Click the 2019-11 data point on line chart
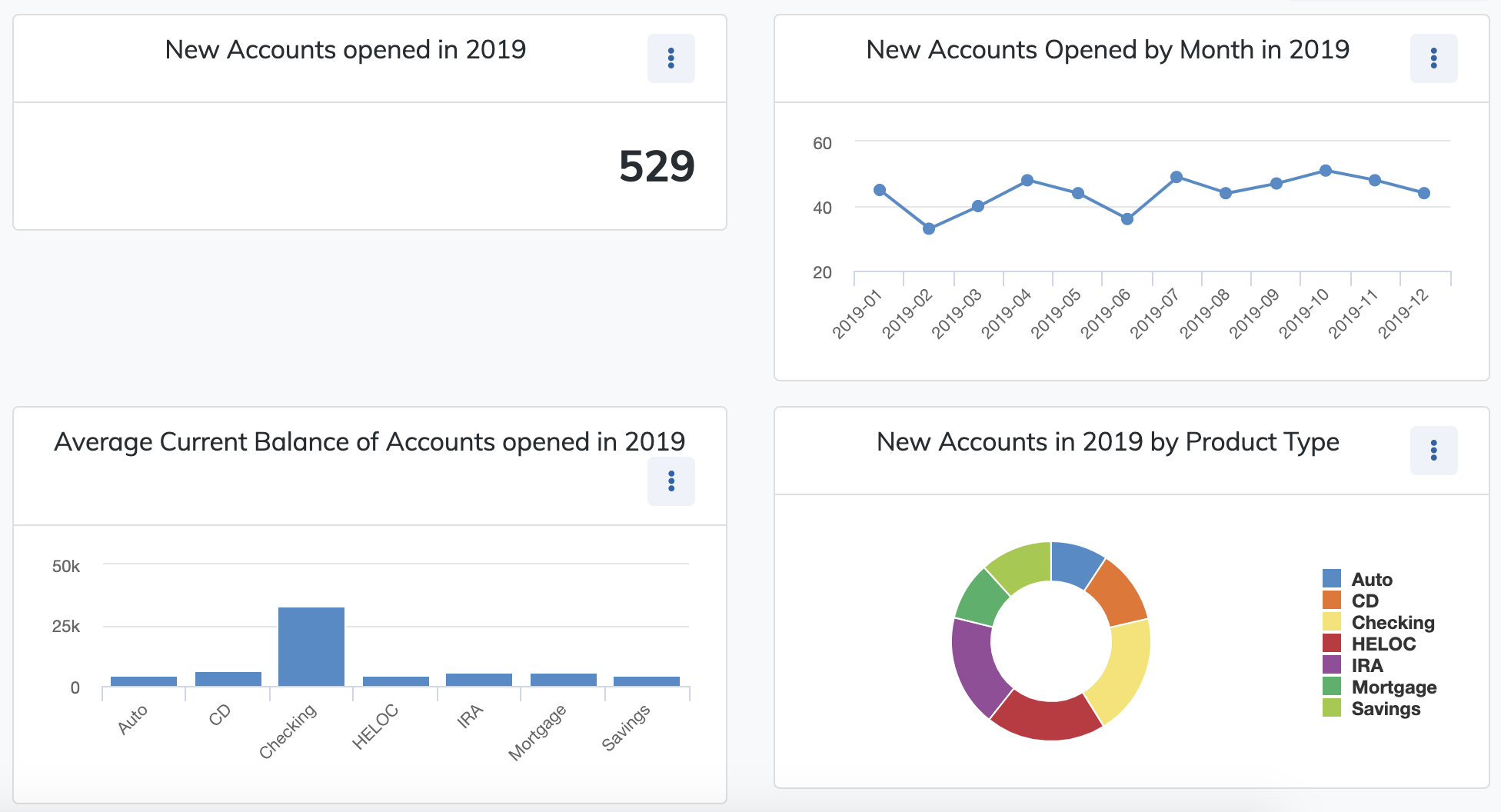 [x=1375, y=180]
